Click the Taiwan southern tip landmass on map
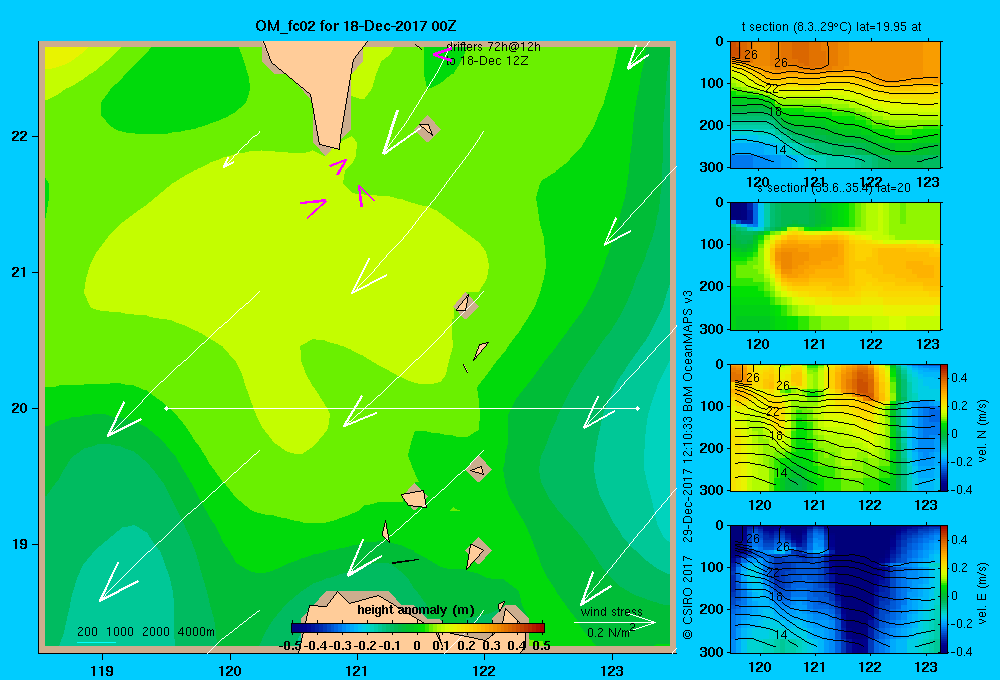The width and height of the screenshot is (1000, 680). [321, 89]
